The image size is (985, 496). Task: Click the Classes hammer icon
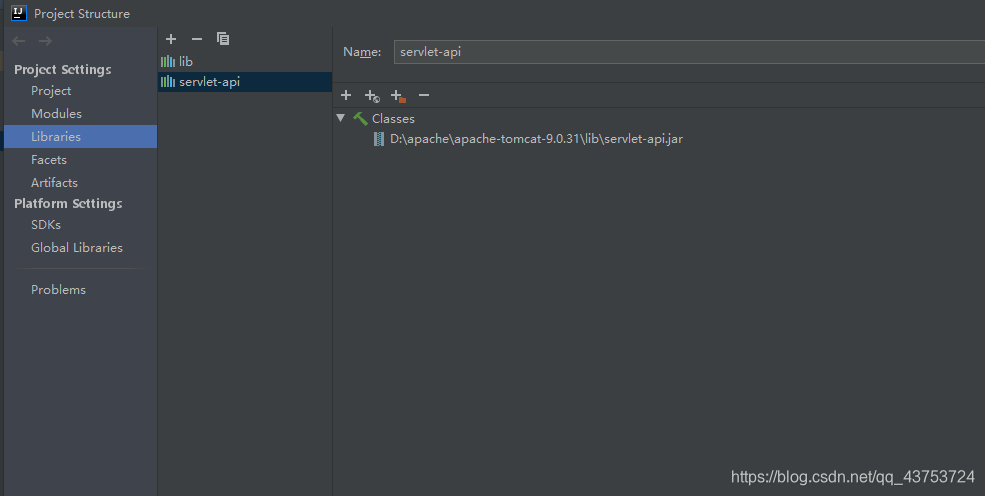tap(360, 118)
